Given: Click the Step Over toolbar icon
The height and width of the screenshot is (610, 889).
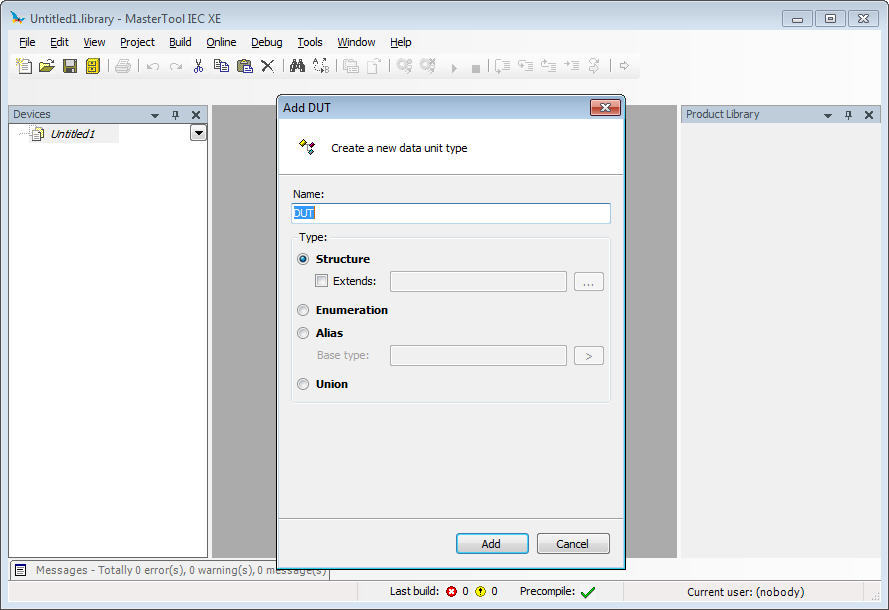Looking at the screenshot, I should (x=502, y=66).
